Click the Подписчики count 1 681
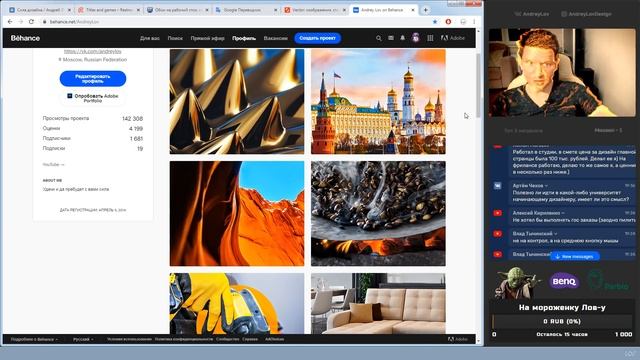The width and height of the screenshot is (640, 360). point(136,139)
